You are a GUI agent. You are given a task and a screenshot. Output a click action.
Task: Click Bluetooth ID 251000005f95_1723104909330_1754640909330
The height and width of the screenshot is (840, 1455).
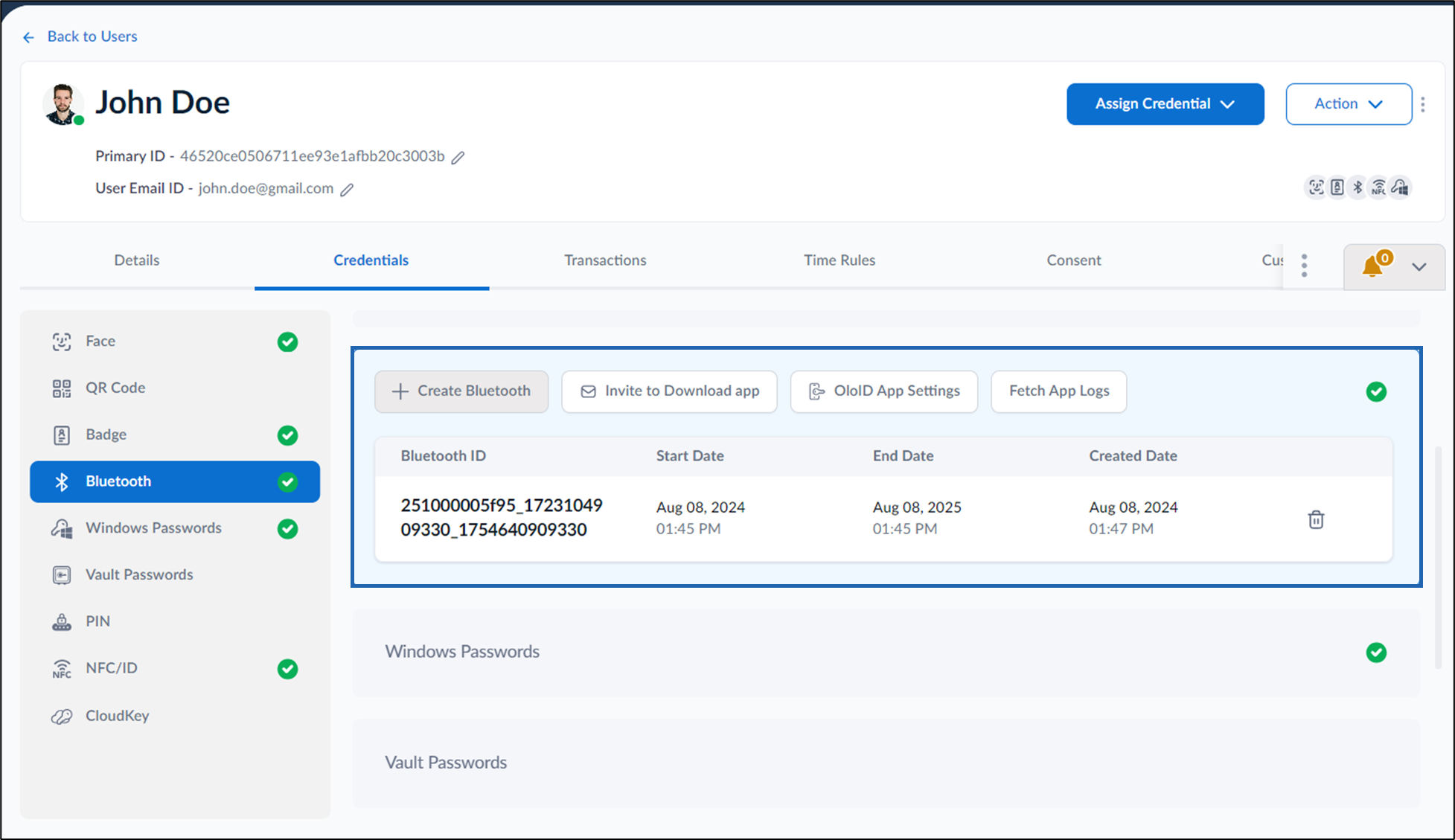click(x=502, y=518)
